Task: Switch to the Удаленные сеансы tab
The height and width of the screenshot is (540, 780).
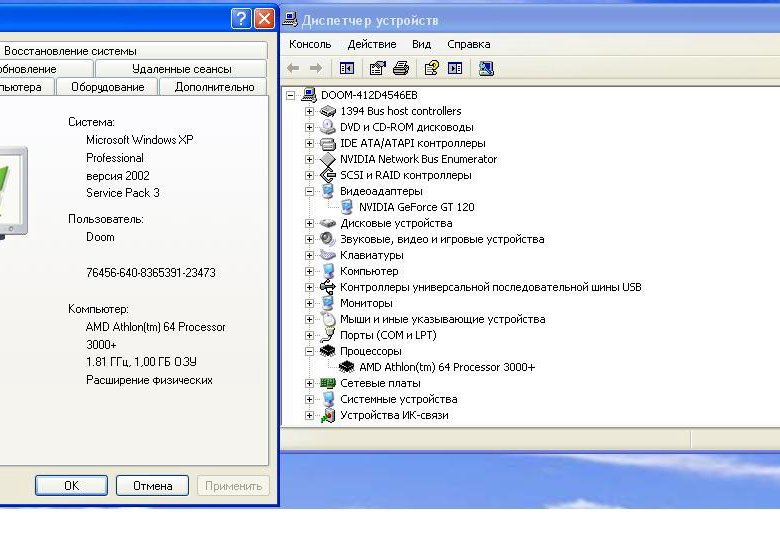Action: point(182,69)
